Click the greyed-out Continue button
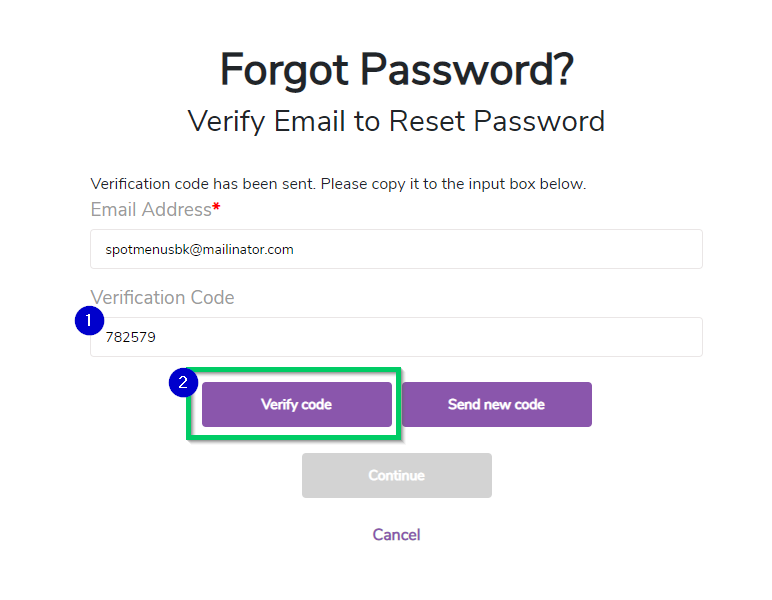Image resolution: width=772 pixels, height=600 pixels. 396,475
